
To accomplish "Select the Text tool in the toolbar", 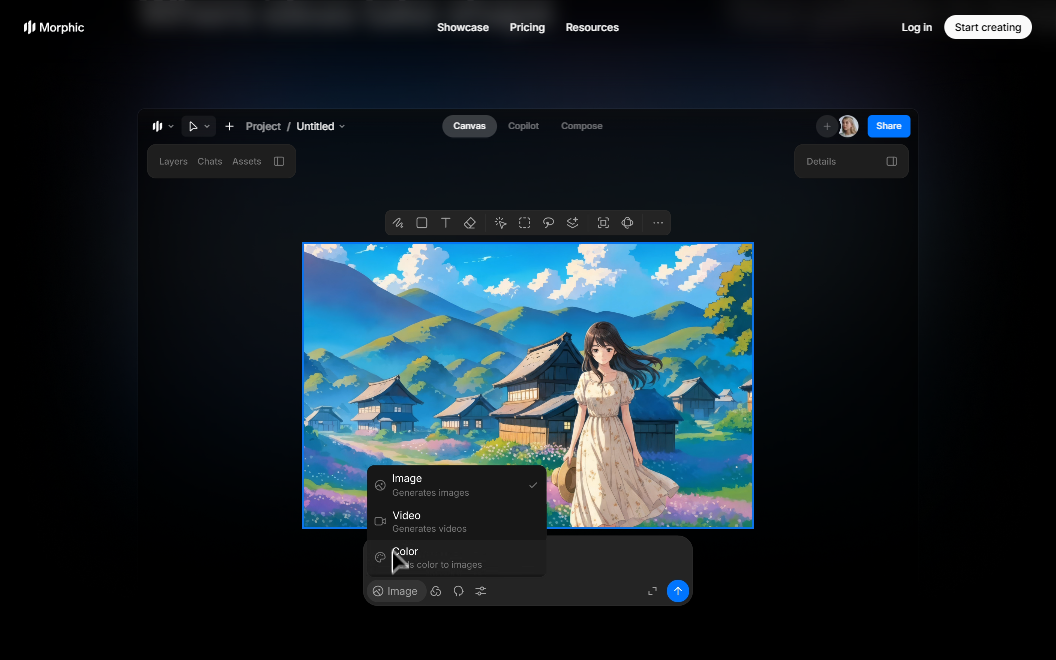I will 446,223.
